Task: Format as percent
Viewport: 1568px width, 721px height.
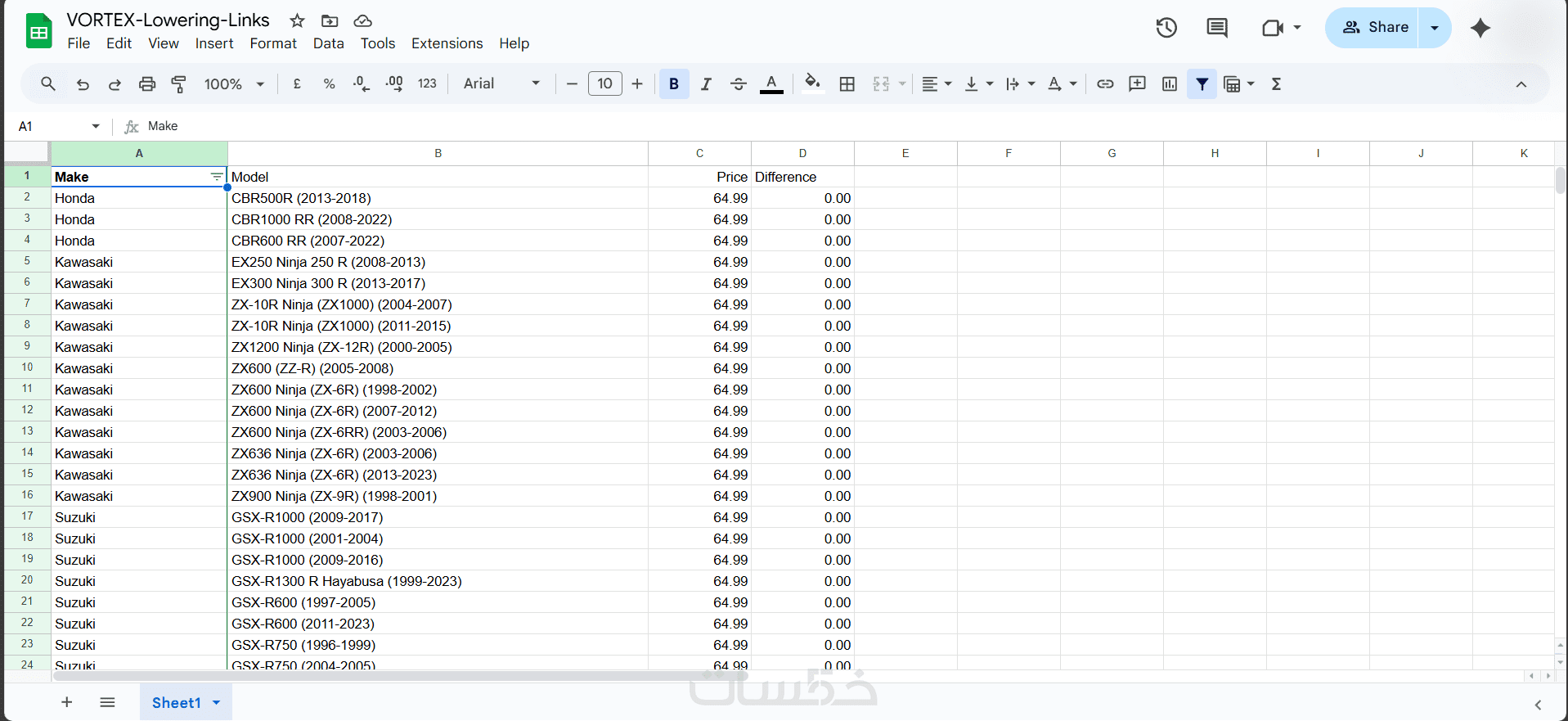Action: pyautogui.click(x=329, y=83)
